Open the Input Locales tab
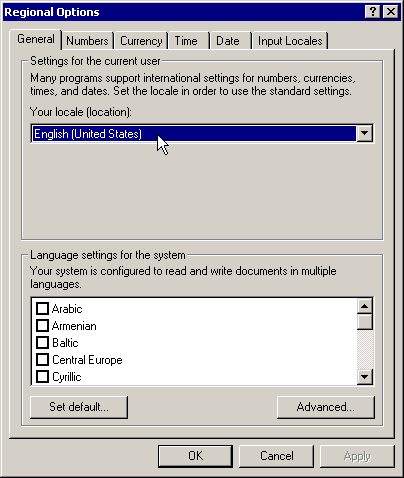This screenshot has height=478, width=404. click(x=290, y=41)
